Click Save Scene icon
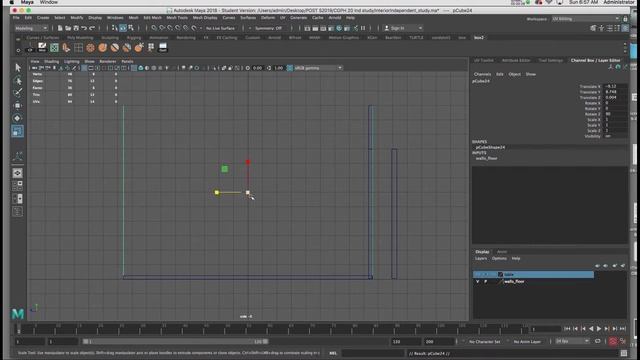The image size is (640, 360). [76, 28]
